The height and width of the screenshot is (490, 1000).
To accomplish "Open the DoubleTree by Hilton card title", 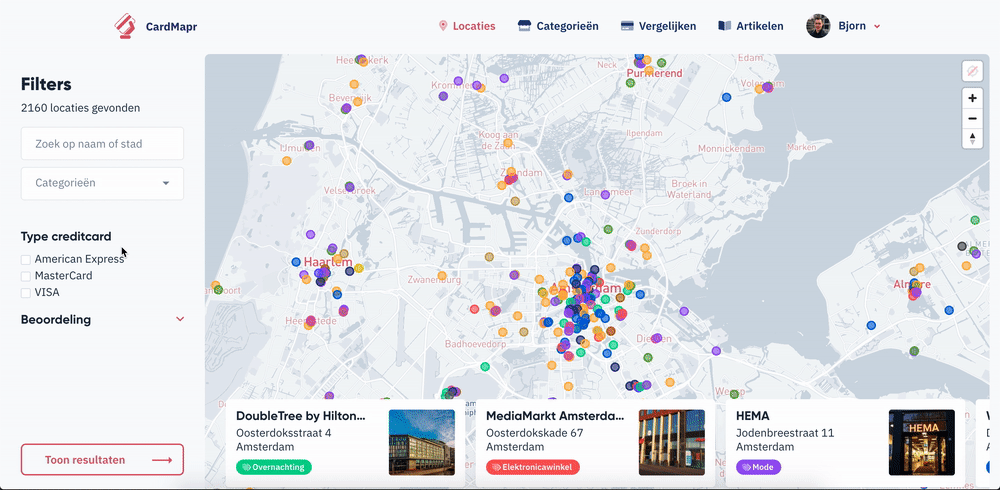I will click(x=300, y=416).
